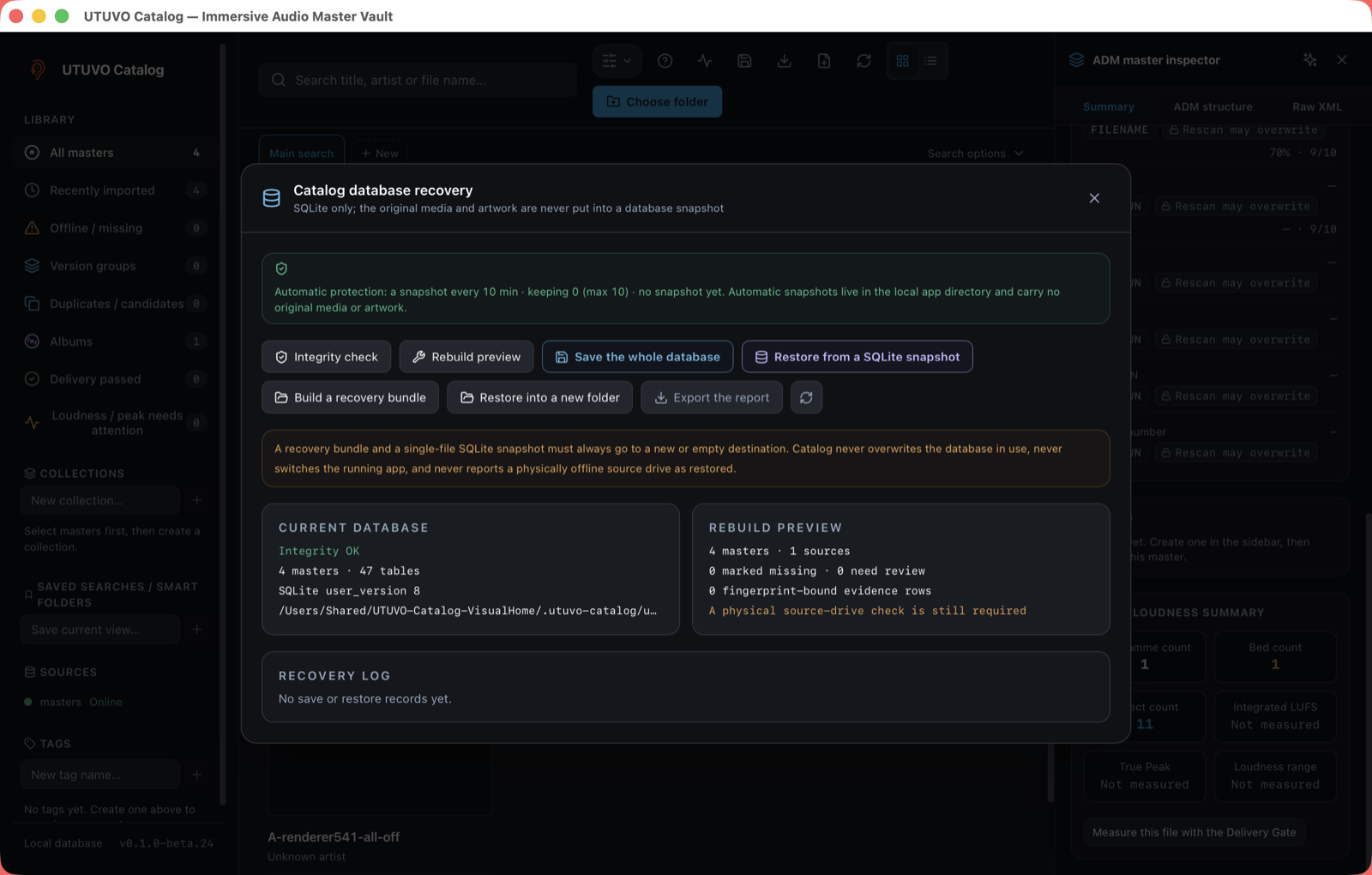
Task: Close the ADM master inspector panel
Action: pyautogui.click(x=1342, y=60)
